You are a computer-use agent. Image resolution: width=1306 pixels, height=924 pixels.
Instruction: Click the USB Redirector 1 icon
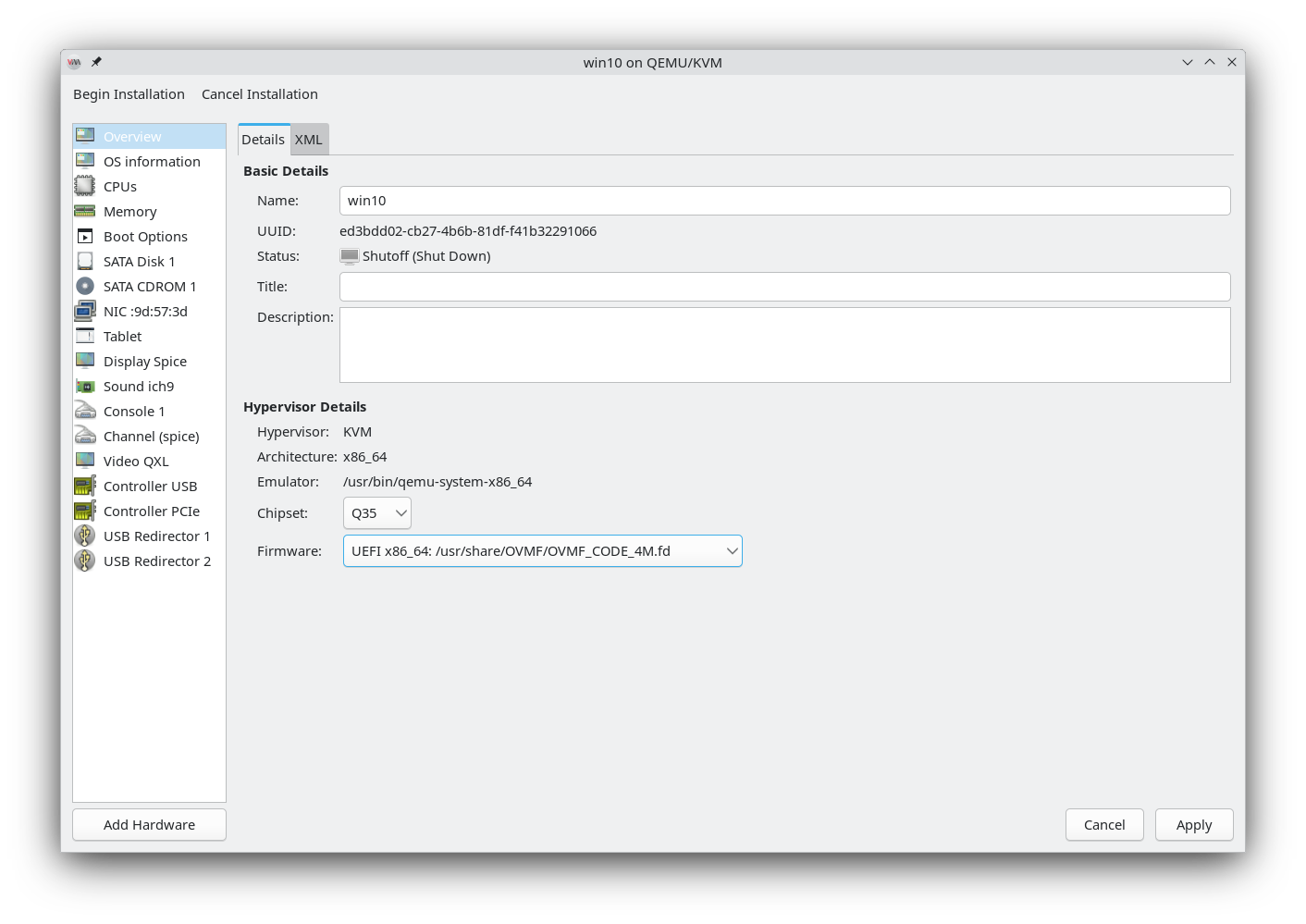click(x=85, y=536)
